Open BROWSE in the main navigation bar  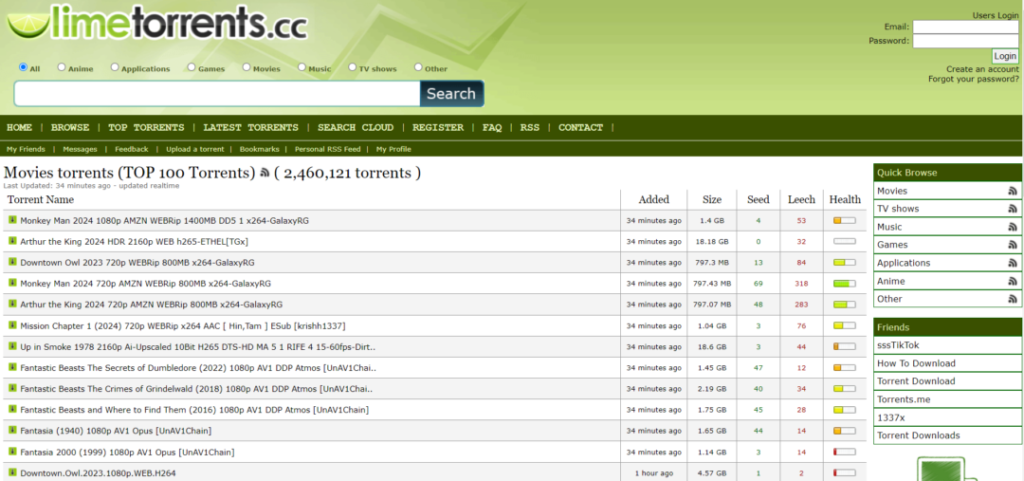[x=70, y=128]
